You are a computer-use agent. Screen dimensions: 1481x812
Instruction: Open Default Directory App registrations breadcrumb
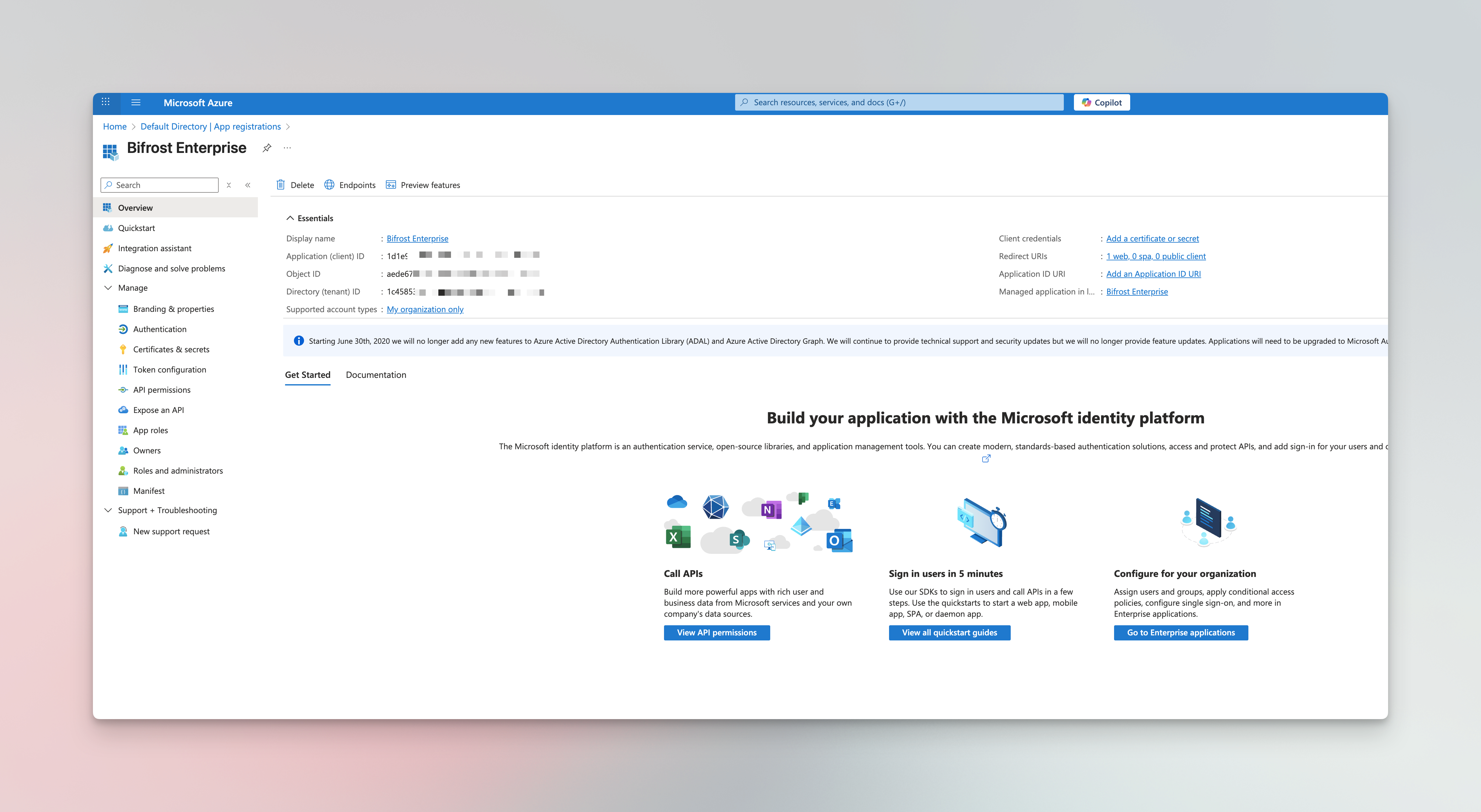click(x=210, y=126)
